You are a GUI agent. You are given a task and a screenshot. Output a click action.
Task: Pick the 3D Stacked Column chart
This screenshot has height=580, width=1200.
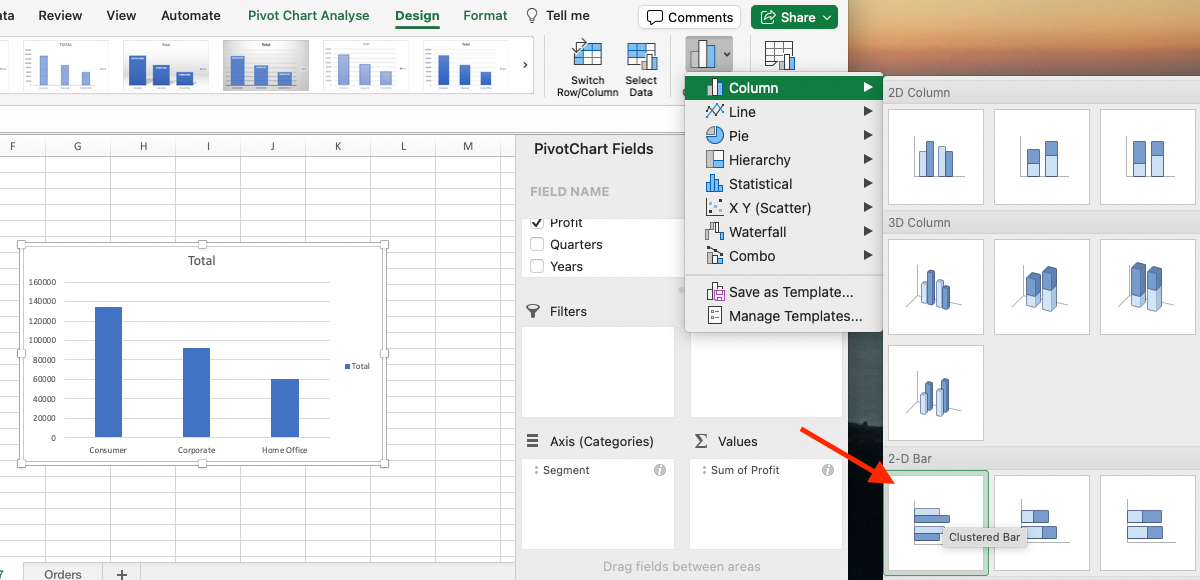coord(1042,287)
